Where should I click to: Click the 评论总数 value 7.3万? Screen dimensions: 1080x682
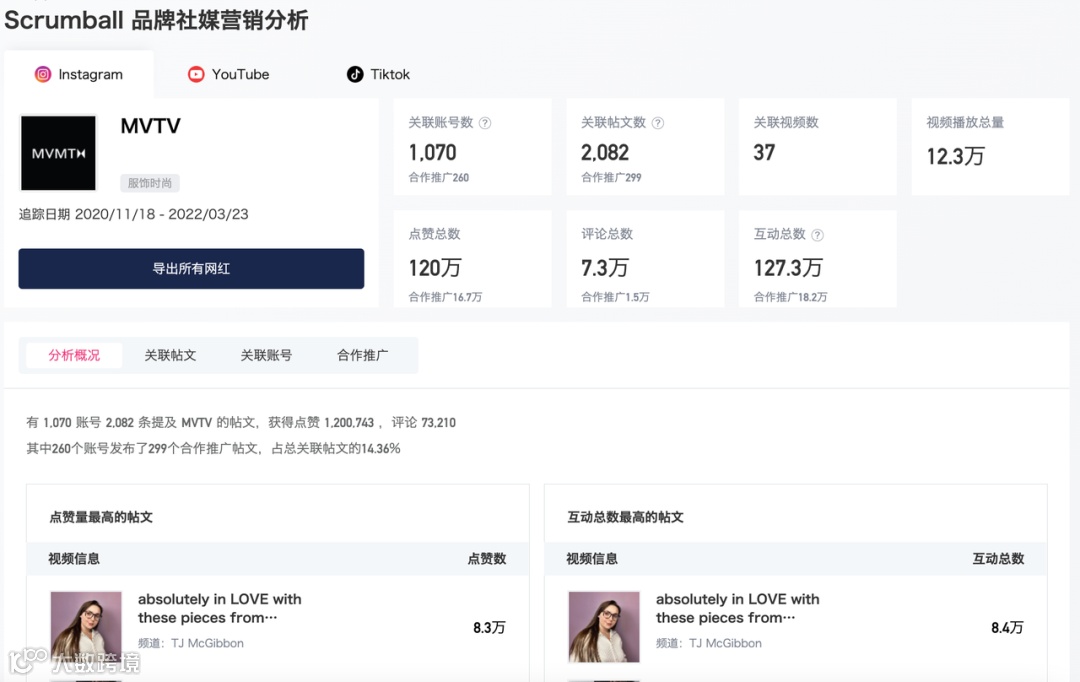[x=605, y=267]
